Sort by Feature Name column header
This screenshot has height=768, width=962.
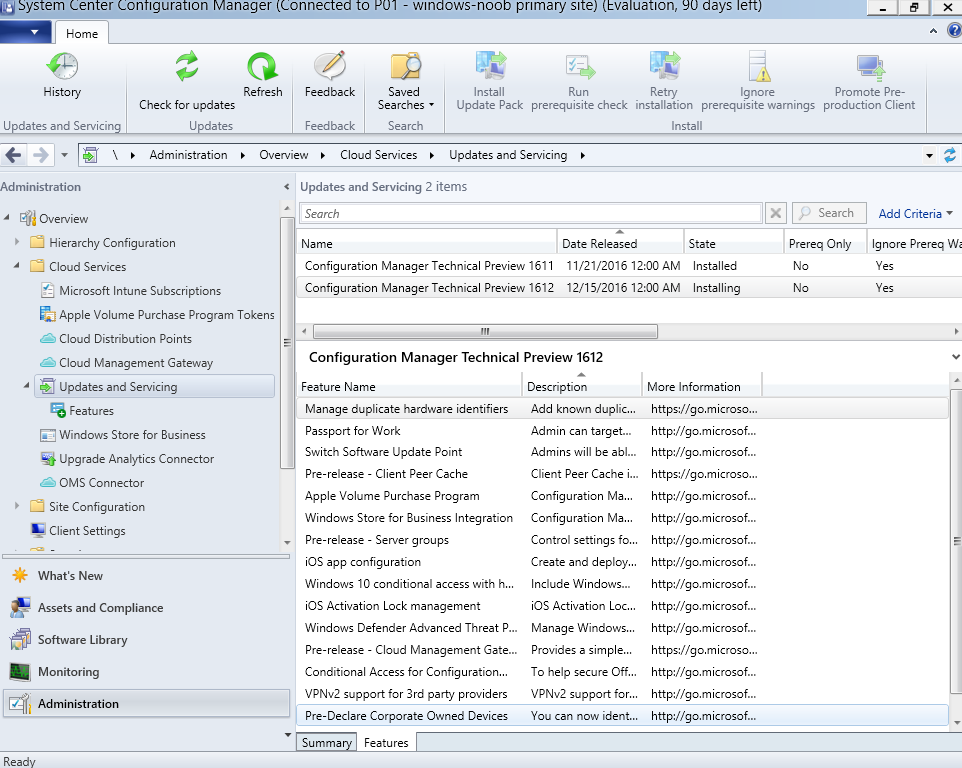coord(409,386)
